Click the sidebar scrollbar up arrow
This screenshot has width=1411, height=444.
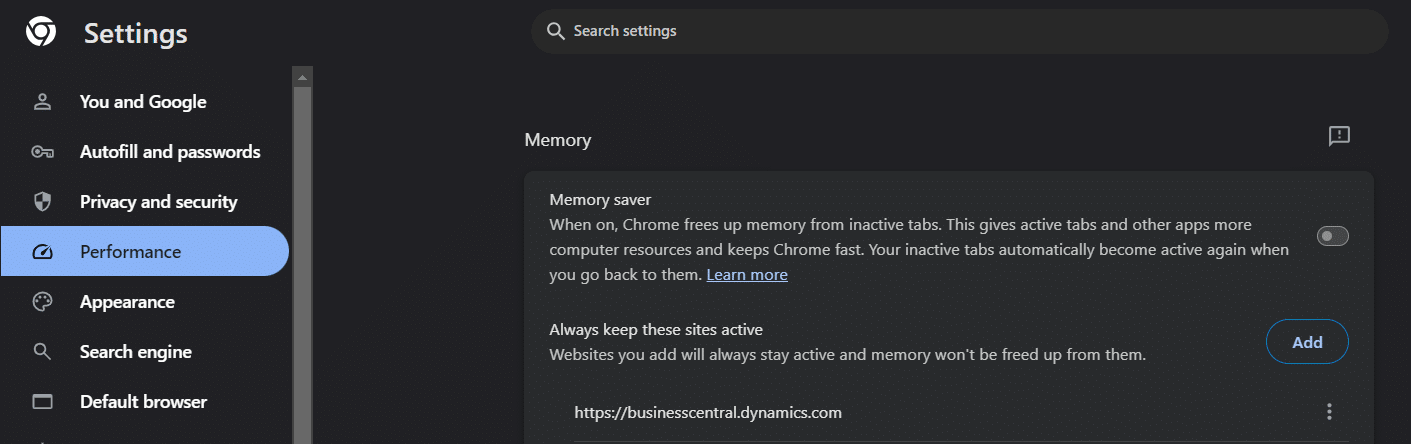(303, 76)
